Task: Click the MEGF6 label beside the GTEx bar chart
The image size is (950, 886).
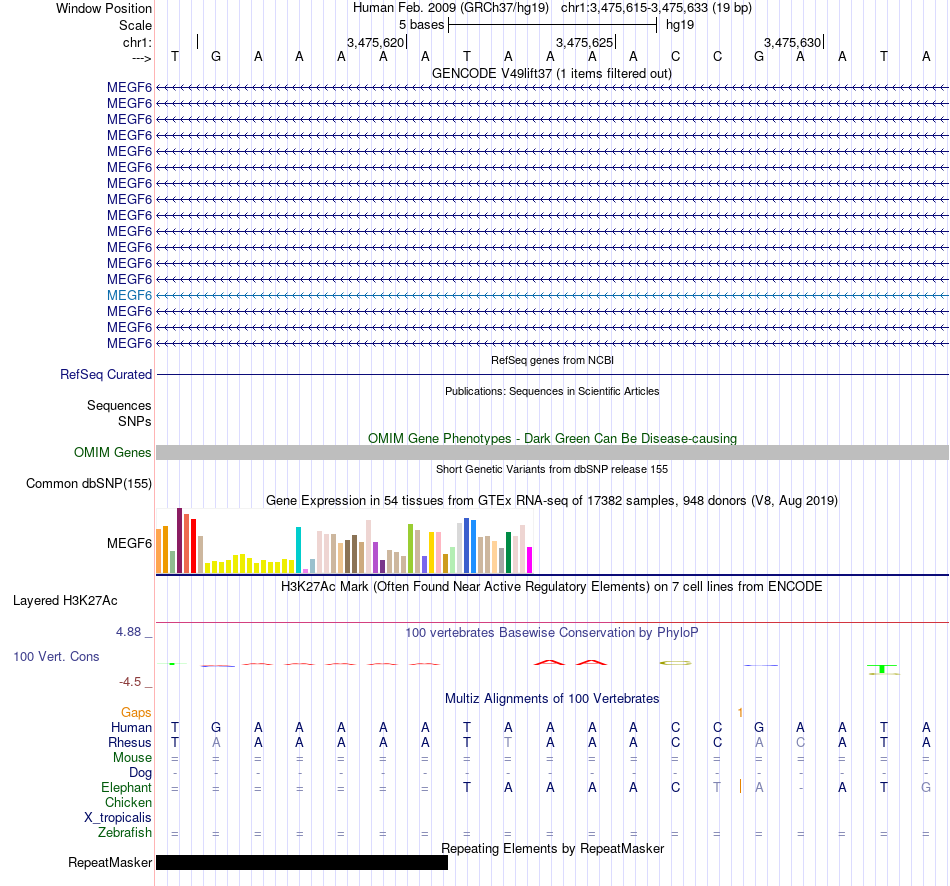Action: (129, 543)
